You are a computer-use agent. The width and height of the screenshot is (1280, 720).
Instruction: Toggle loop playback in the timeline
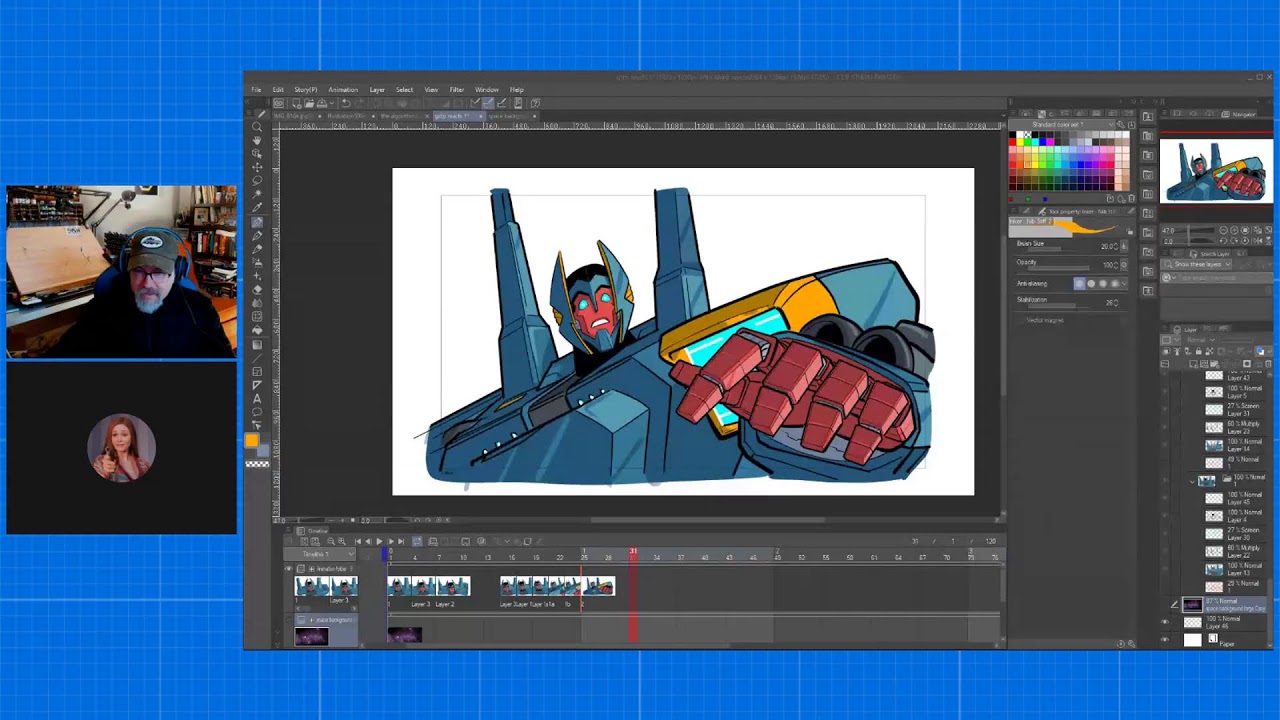pyautogui.click(x=417, y=541)
